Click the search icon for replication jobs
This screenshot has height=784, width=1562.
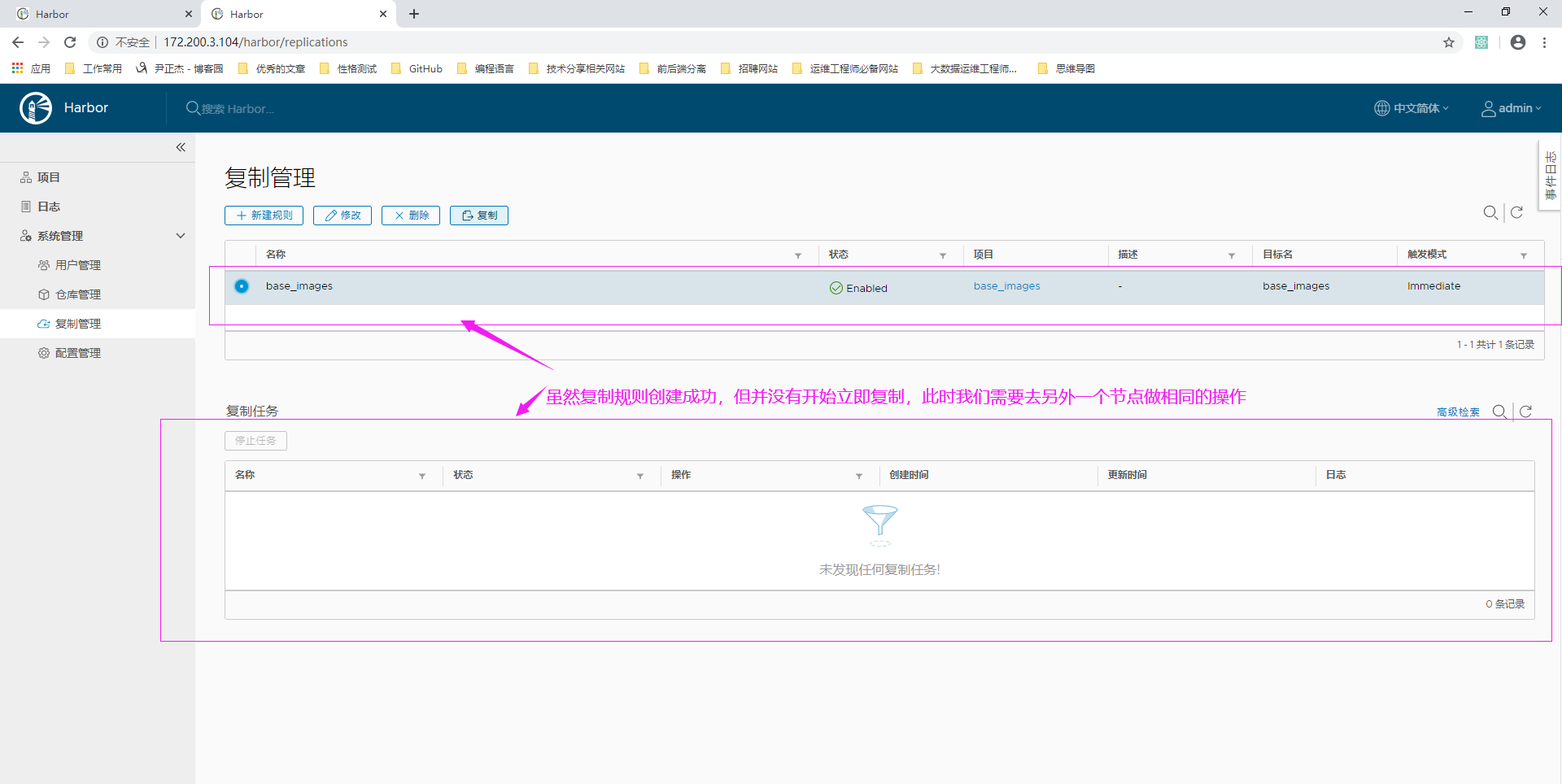pyautogui.click(x=1499, y=412)
